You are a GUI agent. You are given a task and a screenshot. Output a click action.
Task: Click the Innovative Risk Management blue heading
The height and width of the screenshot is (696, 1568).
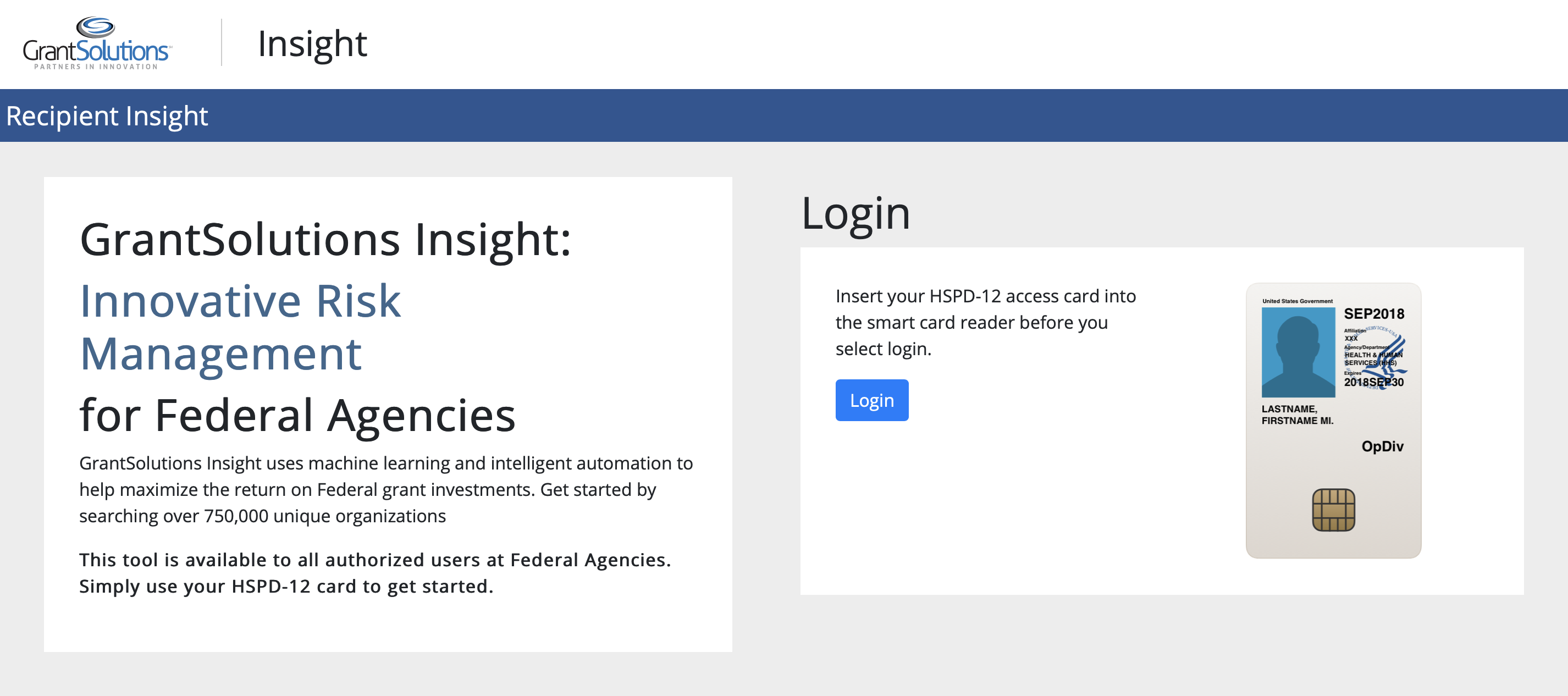coord(240,327)
